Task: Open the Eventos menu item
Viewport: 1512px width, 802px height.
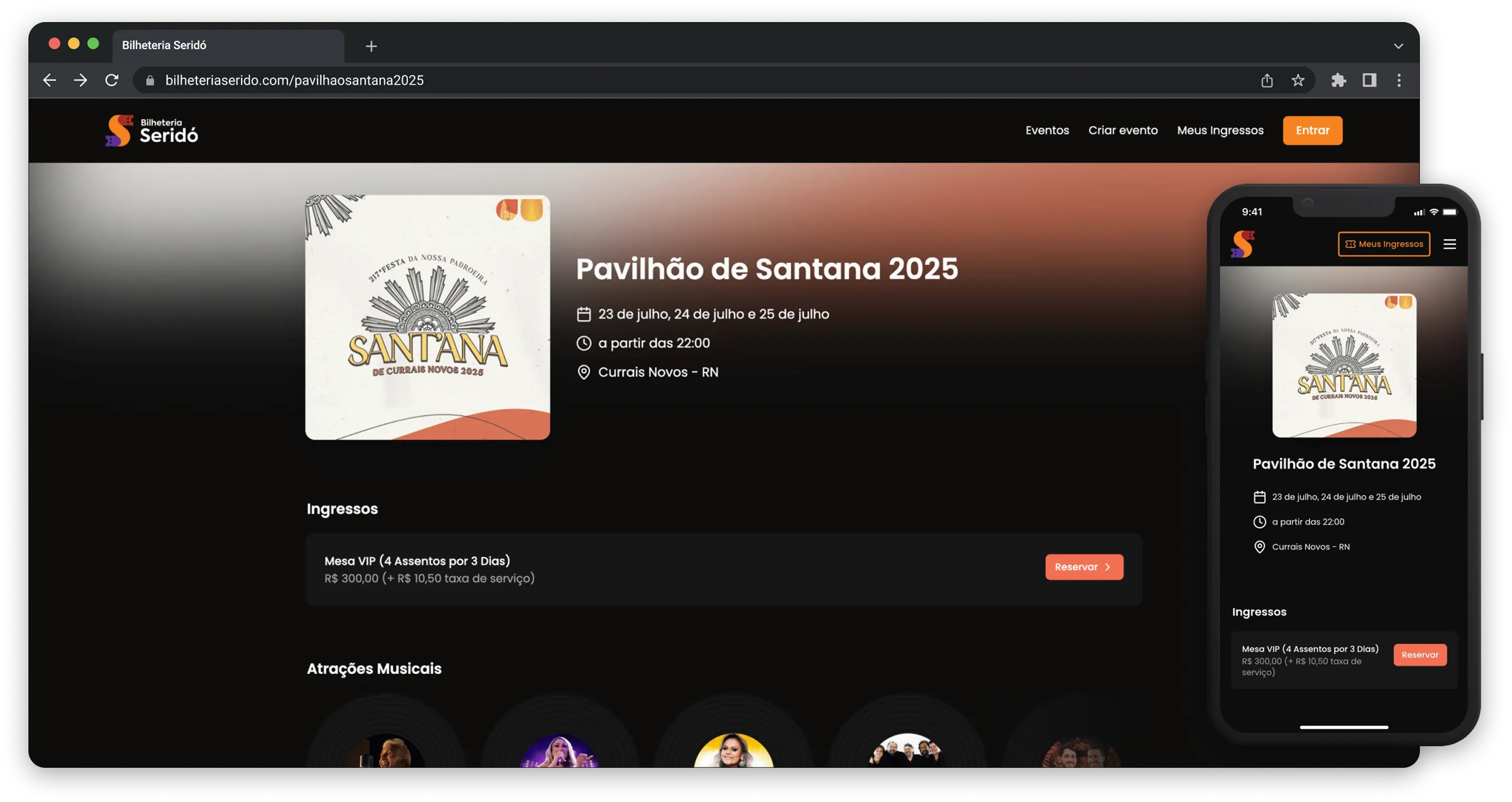Action: pyautogui.click(x=1047, y=130)
